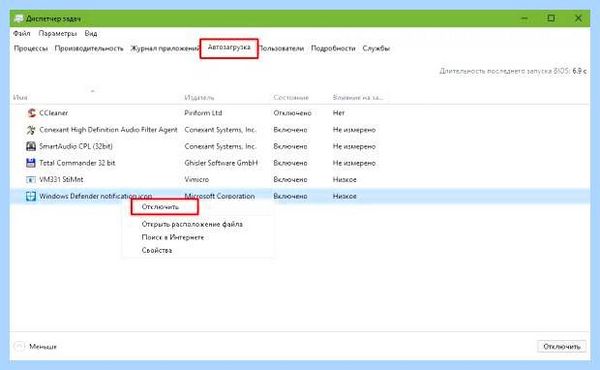
Task: Click the Piriform Ltd publisher cell
Action: click(203, 113)
